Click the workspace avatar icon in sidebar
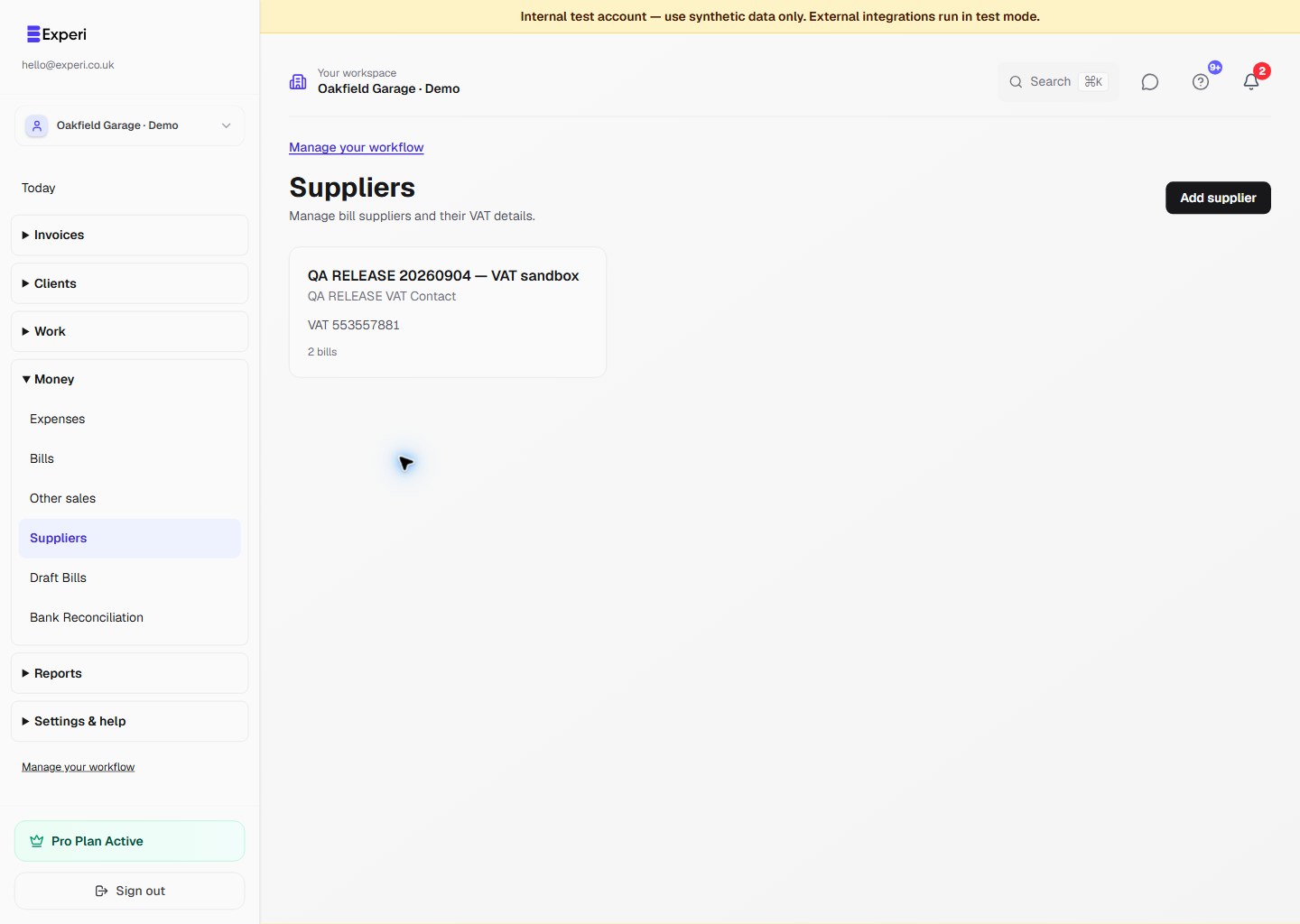This screenshot has width=1300, height=924. coord(37,125)
